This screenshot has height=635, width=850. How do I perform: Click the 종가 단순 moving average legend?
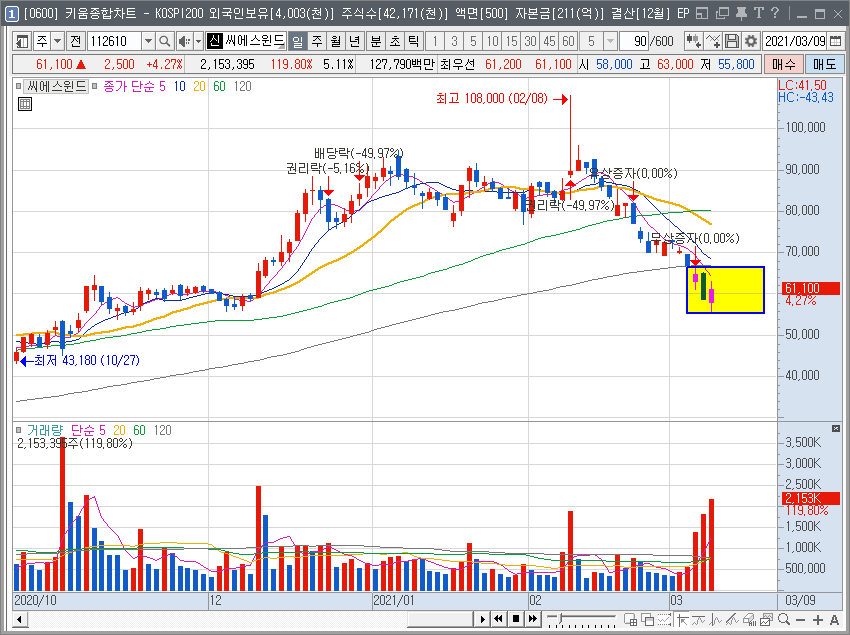[x=129, y=86]
